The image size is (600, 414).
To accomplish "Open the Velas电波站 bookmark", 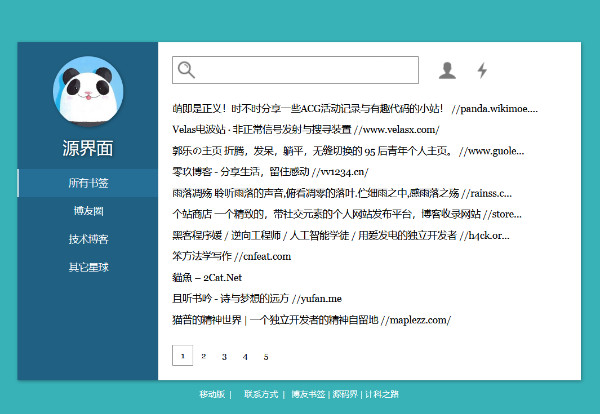I will 306,130.
